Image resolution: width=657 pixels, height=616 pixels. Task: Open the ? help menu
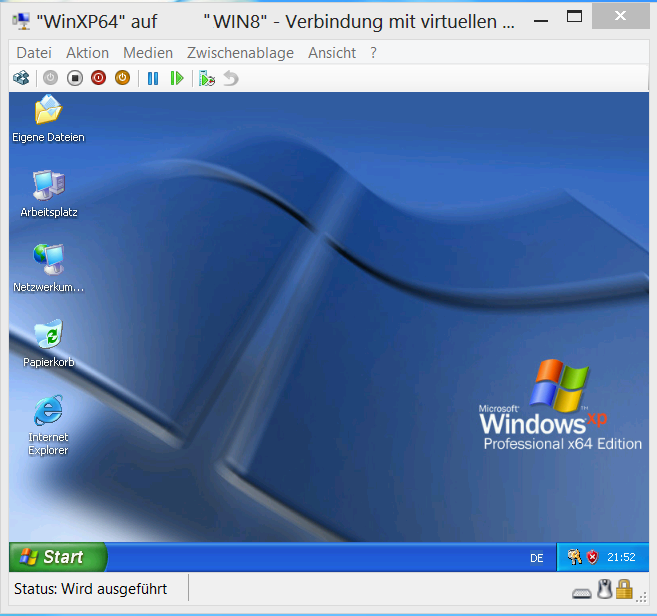coord(373,53)
